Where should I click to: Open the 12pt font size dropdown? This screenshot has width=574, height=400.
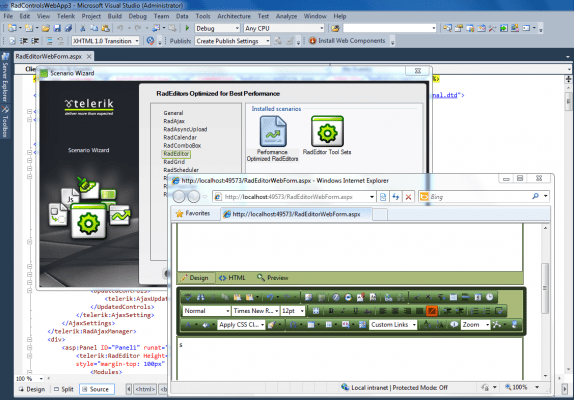(x=293, y=311)
